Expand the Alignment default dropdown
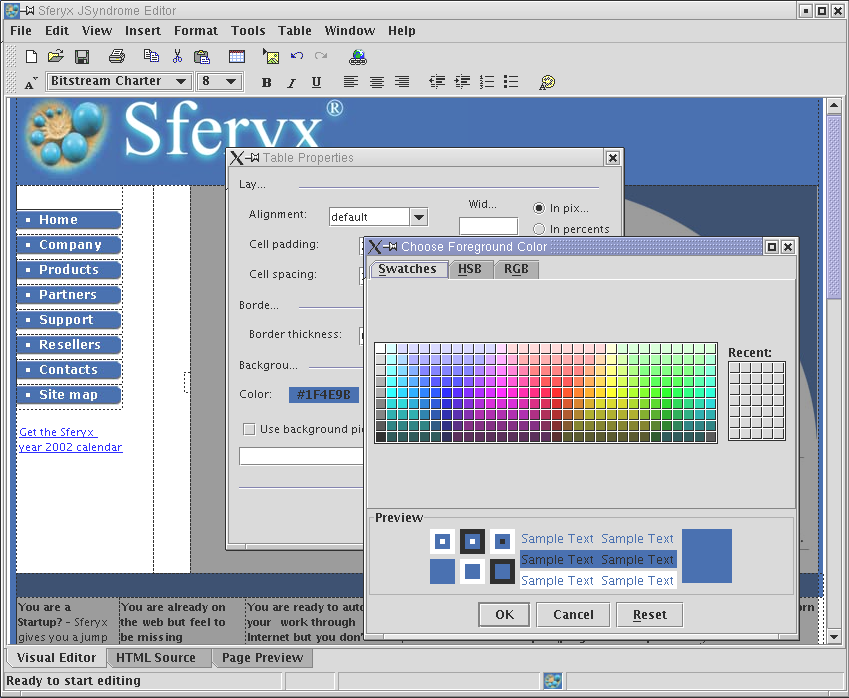 pyautogui.click(x=418, y=217)
